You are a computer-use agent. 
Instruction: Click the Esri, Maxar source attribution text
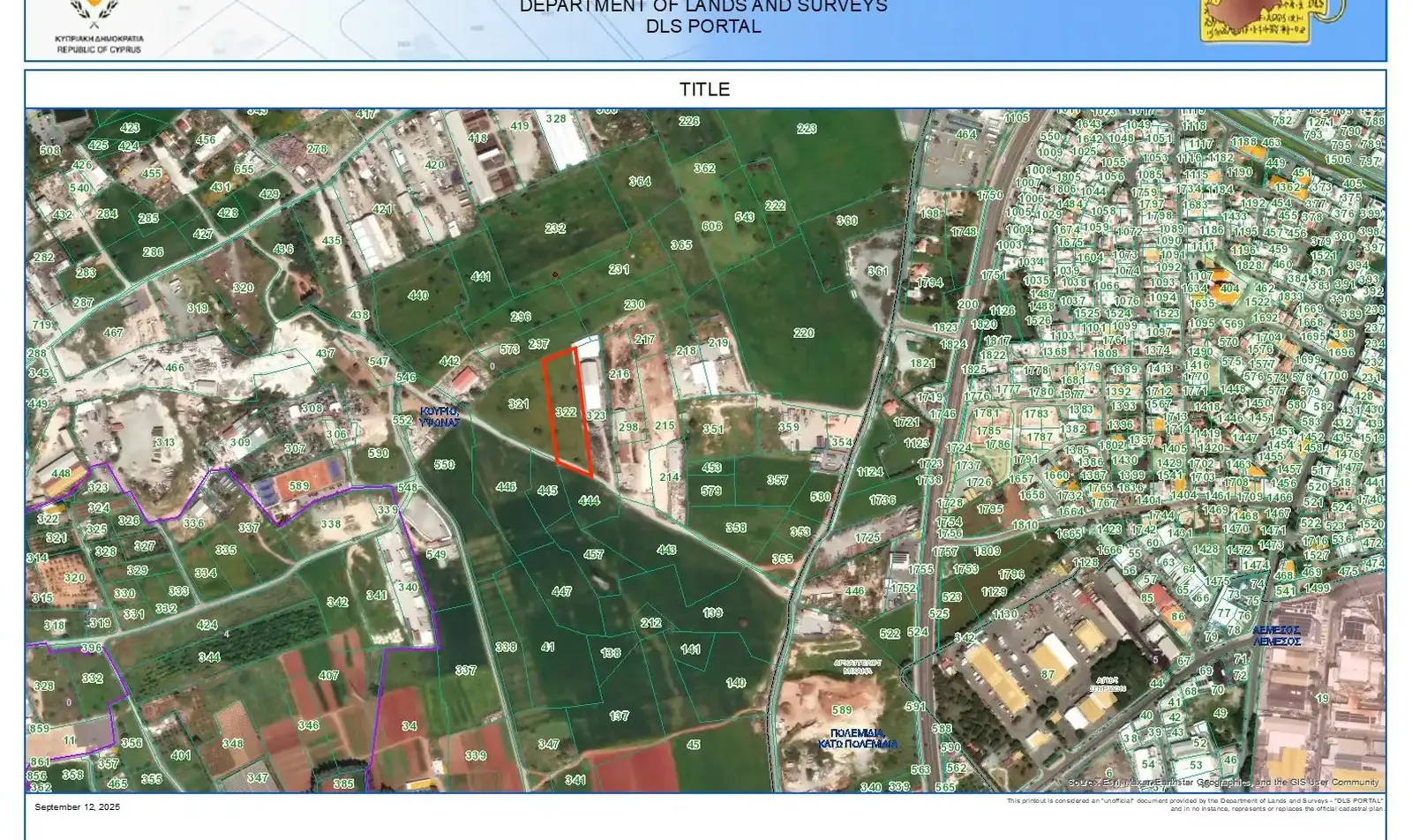[x=1223, y=783]
